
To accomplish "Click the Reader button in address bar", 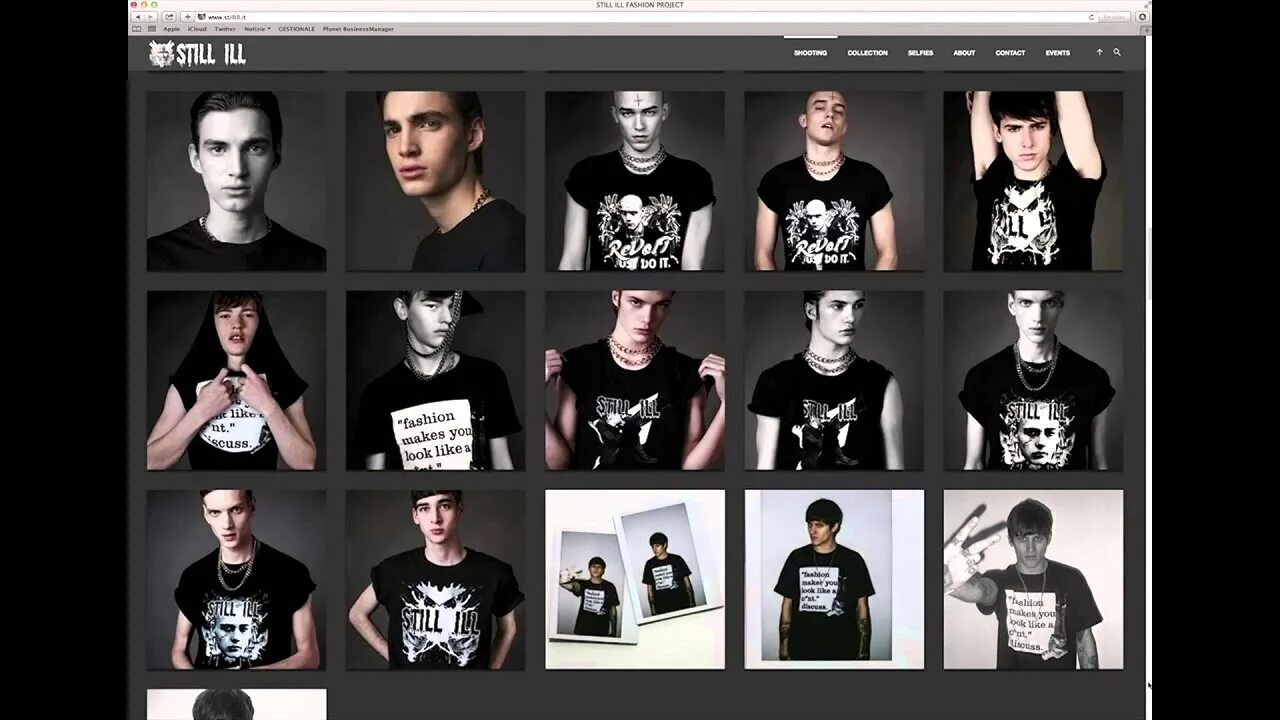I will (1114, 17).
